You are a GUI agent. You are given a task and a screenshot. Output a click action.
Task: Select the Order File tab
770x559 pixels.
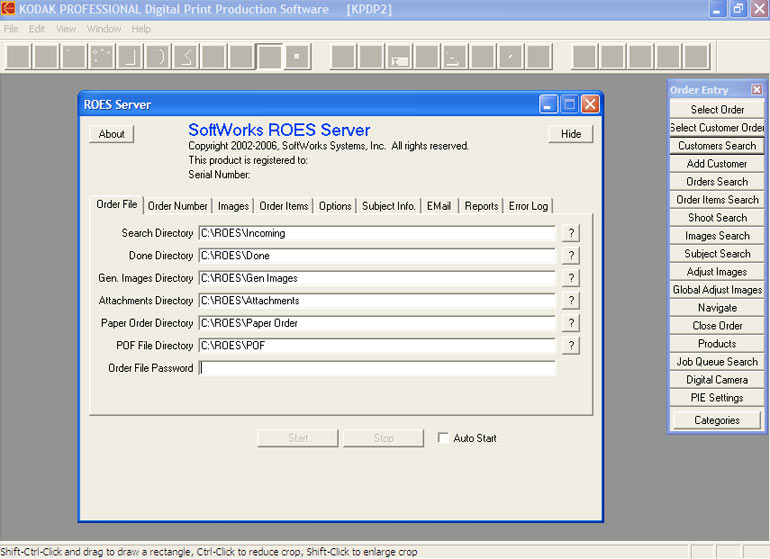[x=116, y=204]
